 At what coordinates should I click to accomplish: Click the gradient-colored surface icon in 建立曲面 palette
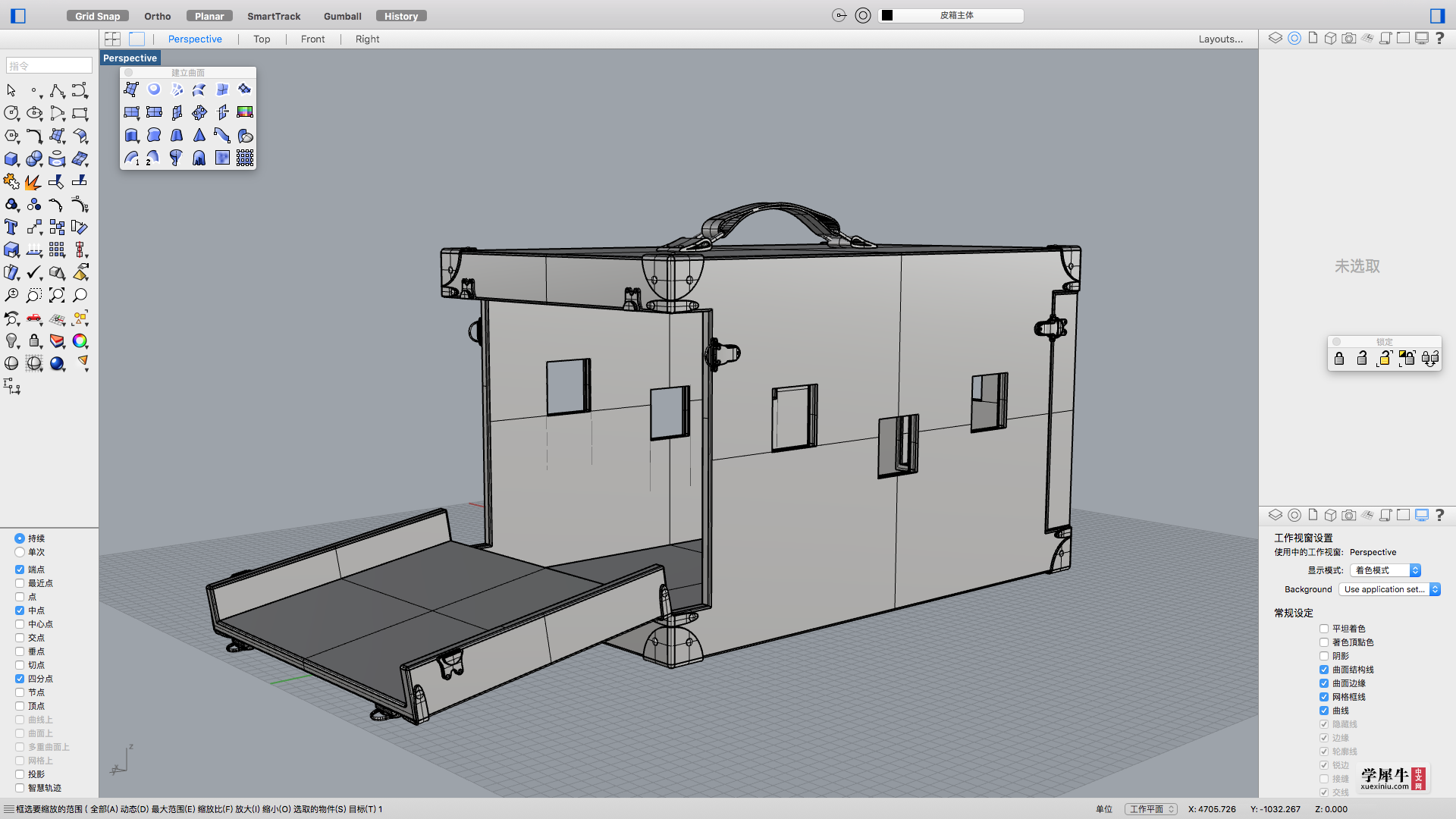(245, 112)
